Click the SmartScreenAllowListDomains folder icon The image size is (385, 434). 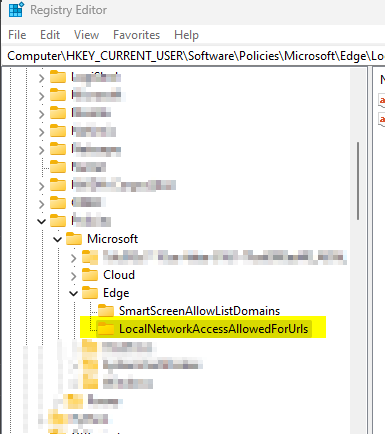coord(106,311)
